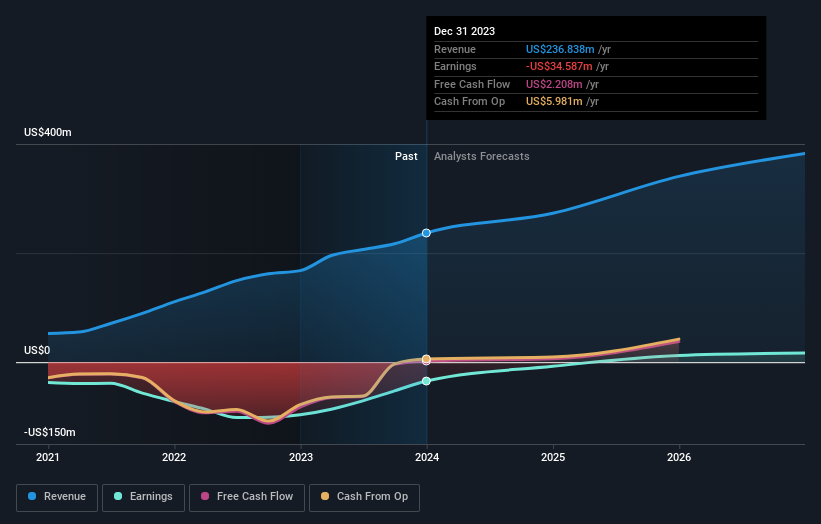This screenshot has width=821, height=524.
Task: Click the Analysts Forecasts label
Action: [x=482, y=156]
